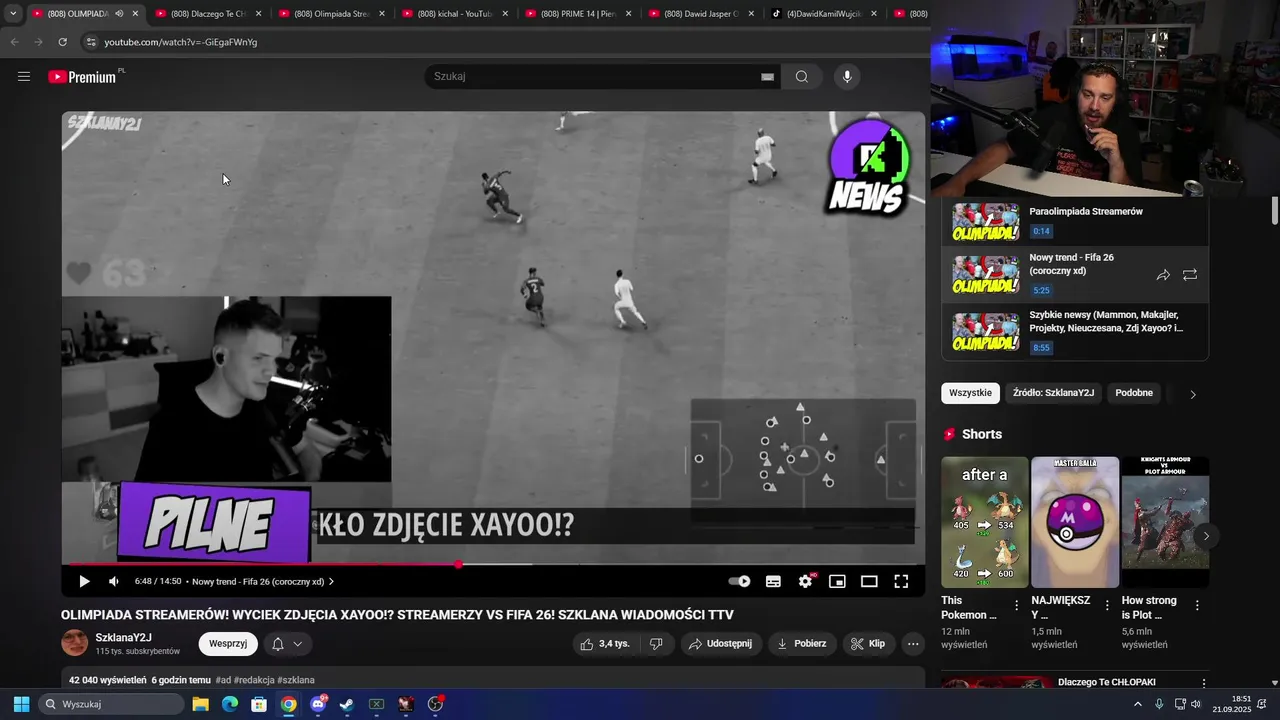Open 'This Pokemon' short thumbnail
This screenshot has height=720, width=1280.
(x=984, y=522)
